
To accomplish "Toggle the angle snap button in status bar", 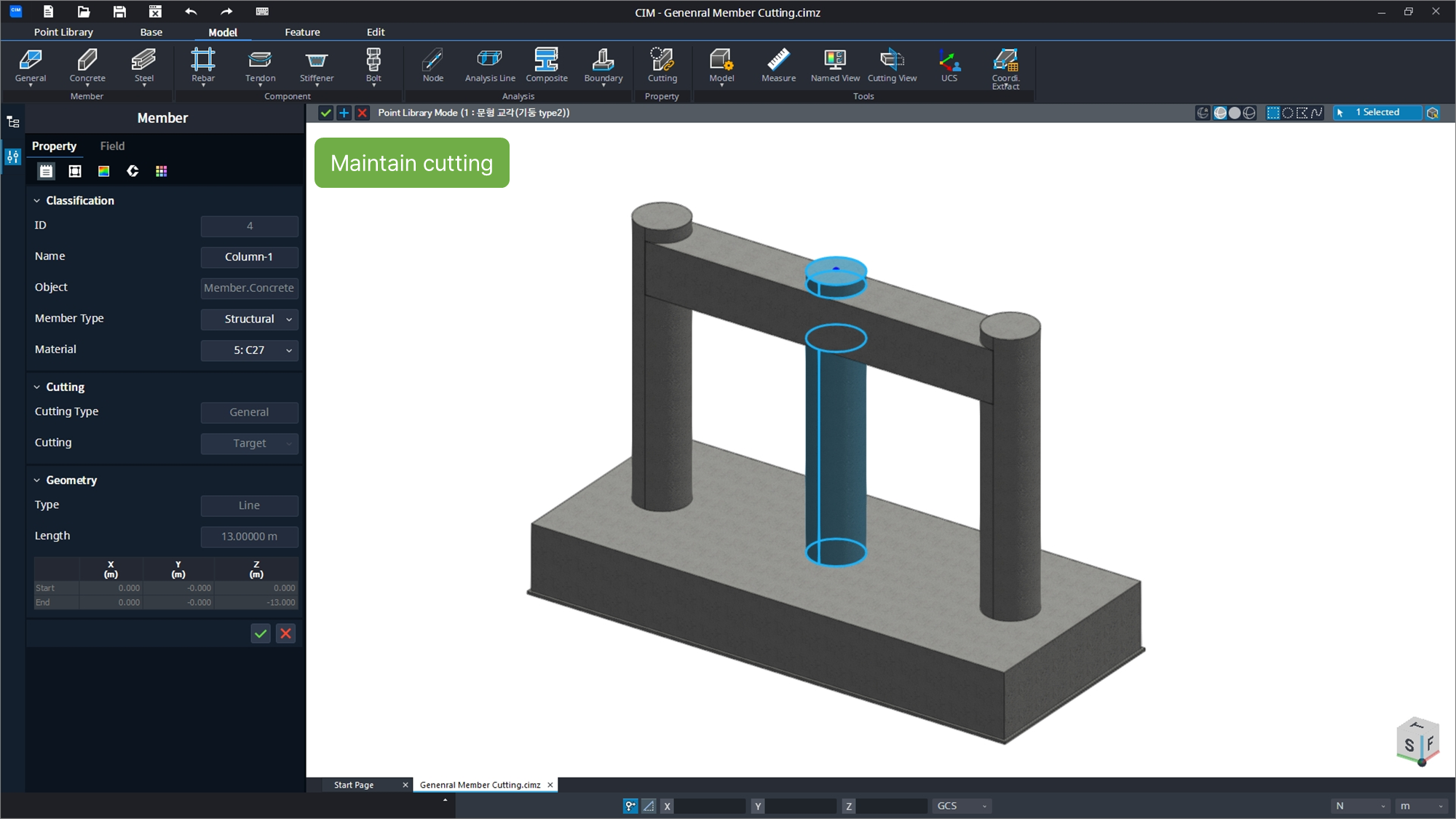I will (x=649, y=806).
